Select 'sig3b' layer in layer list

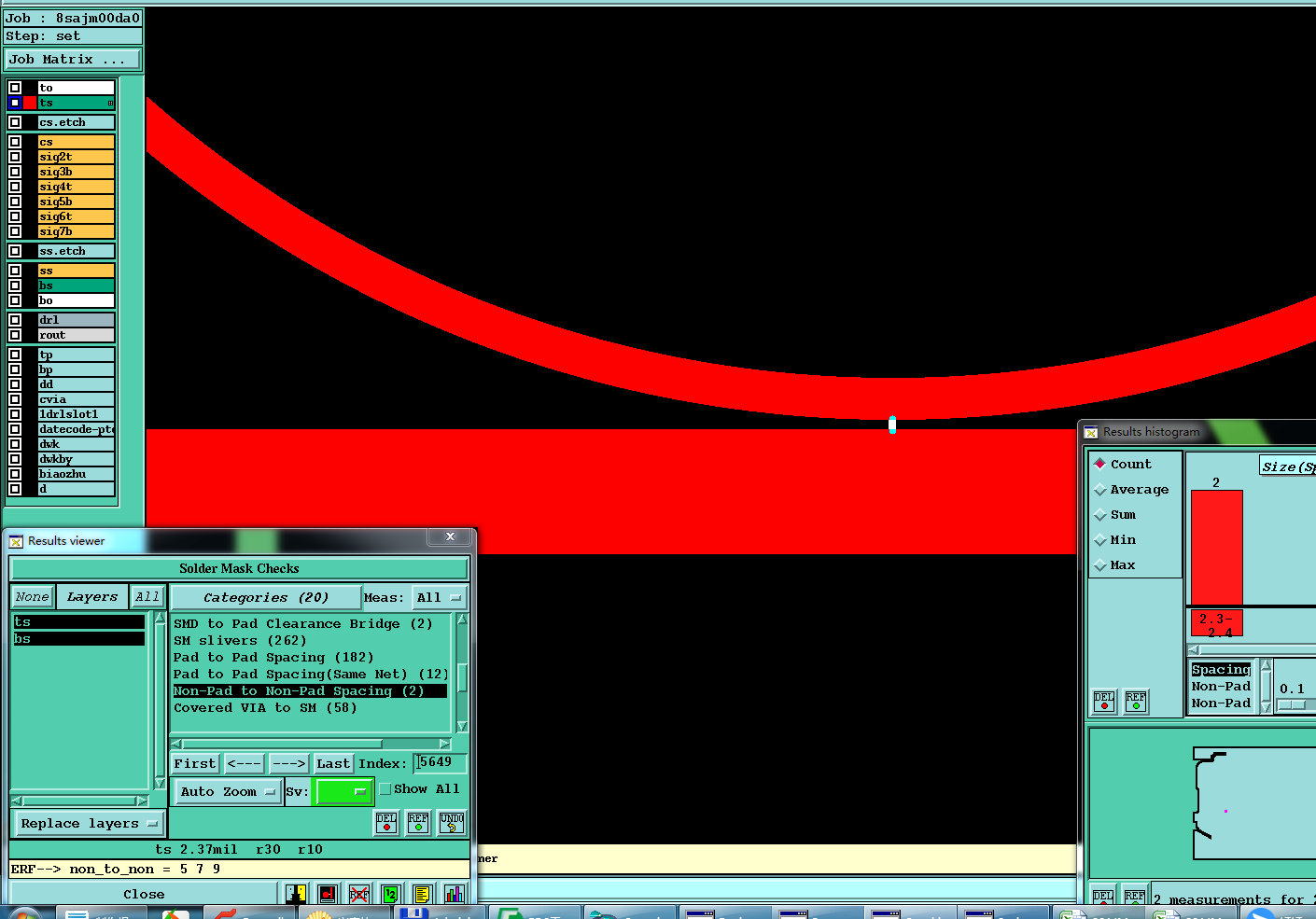point(77,172)
